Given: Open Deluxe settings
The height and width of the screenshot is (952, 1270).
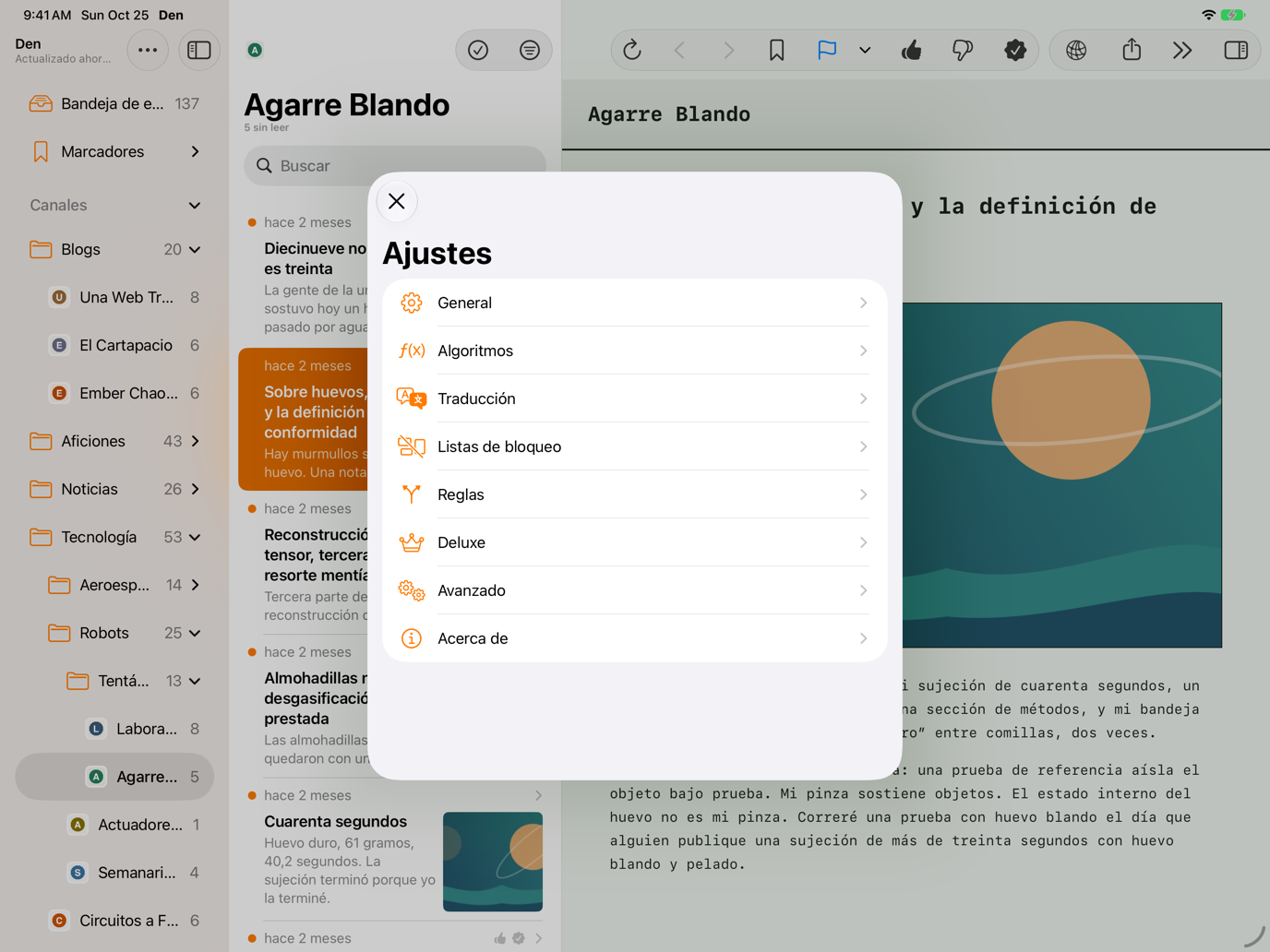Looking at the screenshot, I should tap(635, 542).
